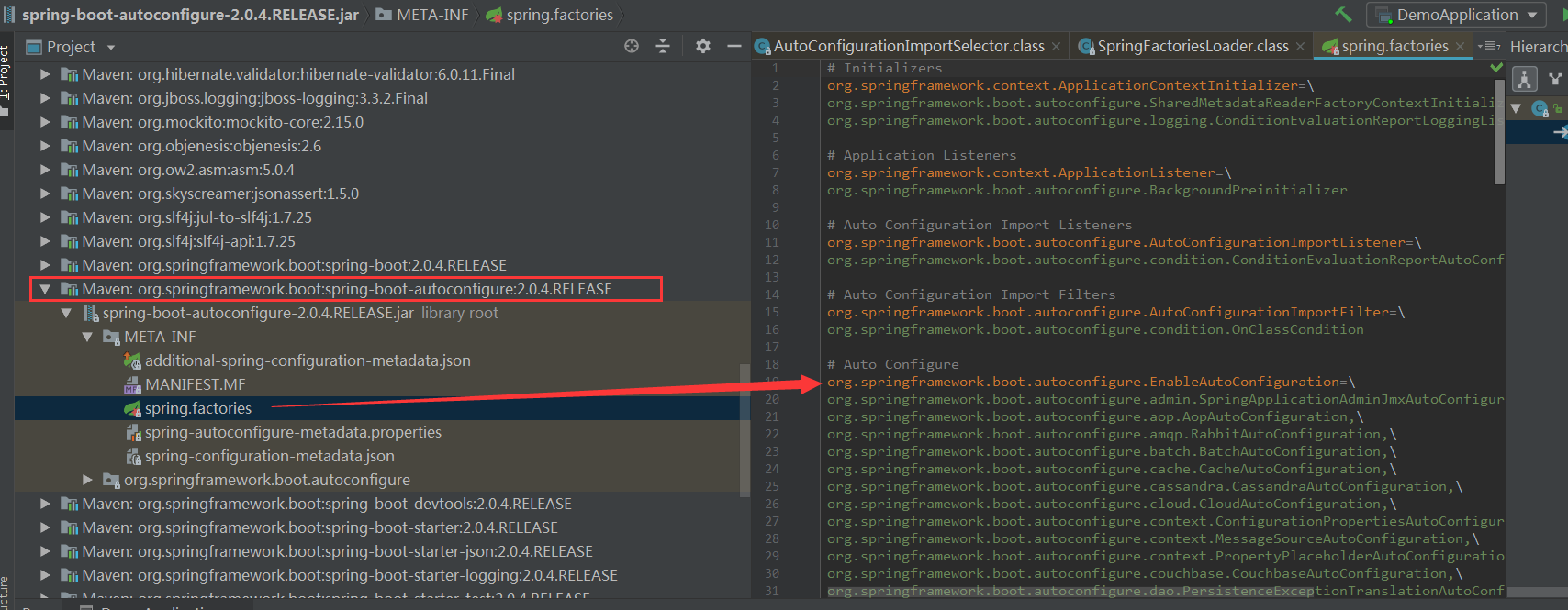Open Project panel settings gear
This screenshot has width=1568, height=610.
coord(703,46)
